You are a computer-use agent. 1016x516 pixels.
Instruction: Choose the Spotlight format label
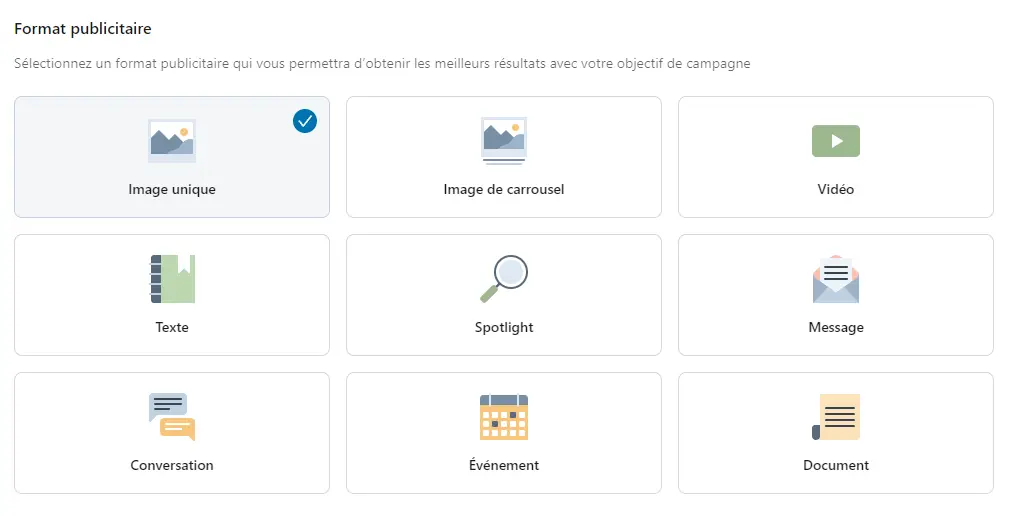tap(504, 327)
